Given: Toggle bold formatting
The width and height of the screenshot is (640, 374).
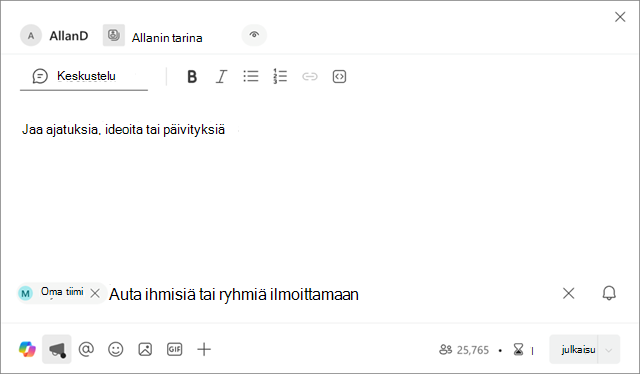Looking at the screenshot, I should click(x=192, y=76).
